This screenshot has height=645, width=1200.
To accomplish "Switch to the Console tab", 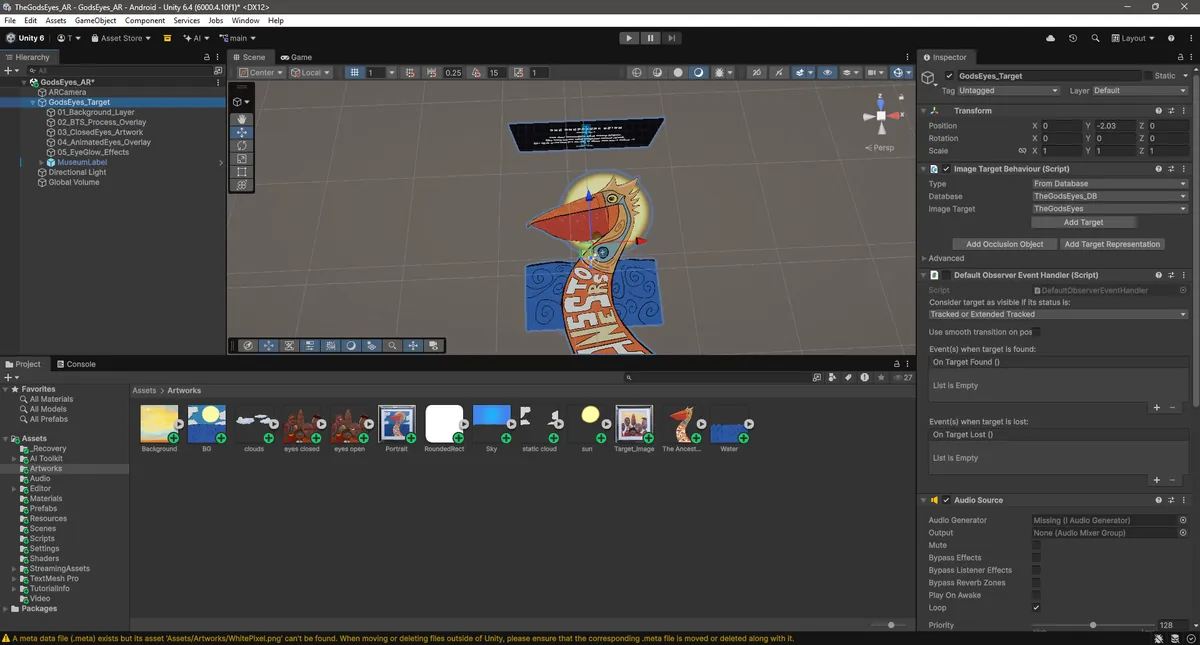I will 76,364.
